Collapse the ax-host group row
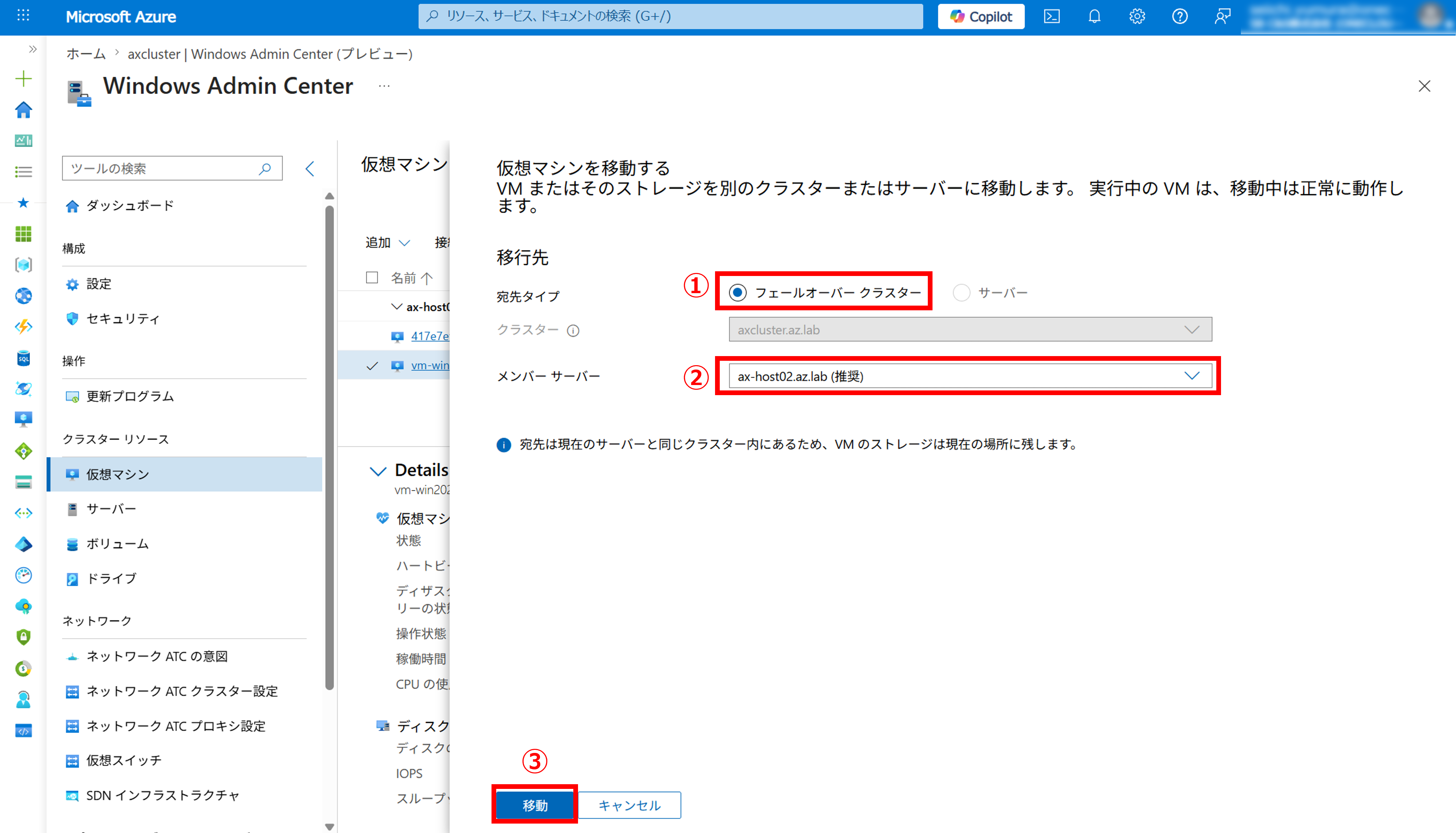 click(397, 307)
